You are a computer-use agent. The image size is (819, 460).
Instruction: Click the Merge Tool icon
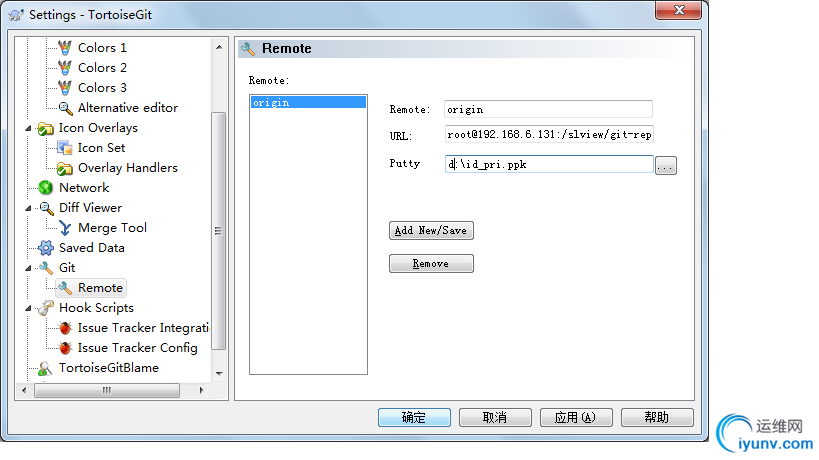click(x=65, y=228)
